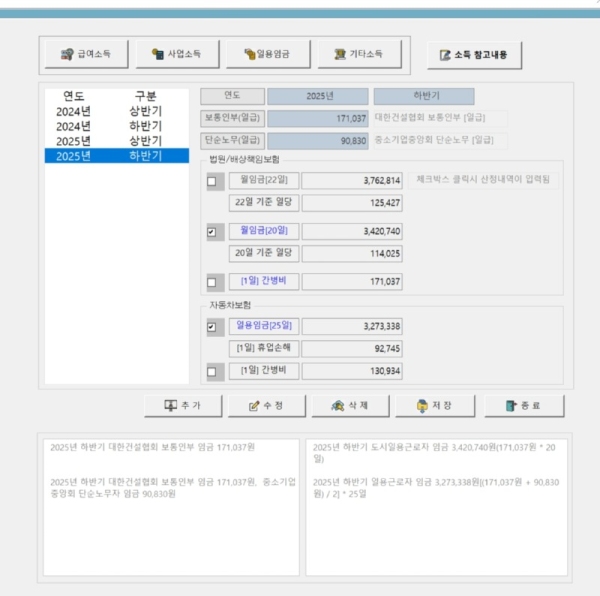Uncheck the 일용임금[25일] checkbox
Image resolution: width=600 pixels, height=596 pixels.
pos(212,327)
